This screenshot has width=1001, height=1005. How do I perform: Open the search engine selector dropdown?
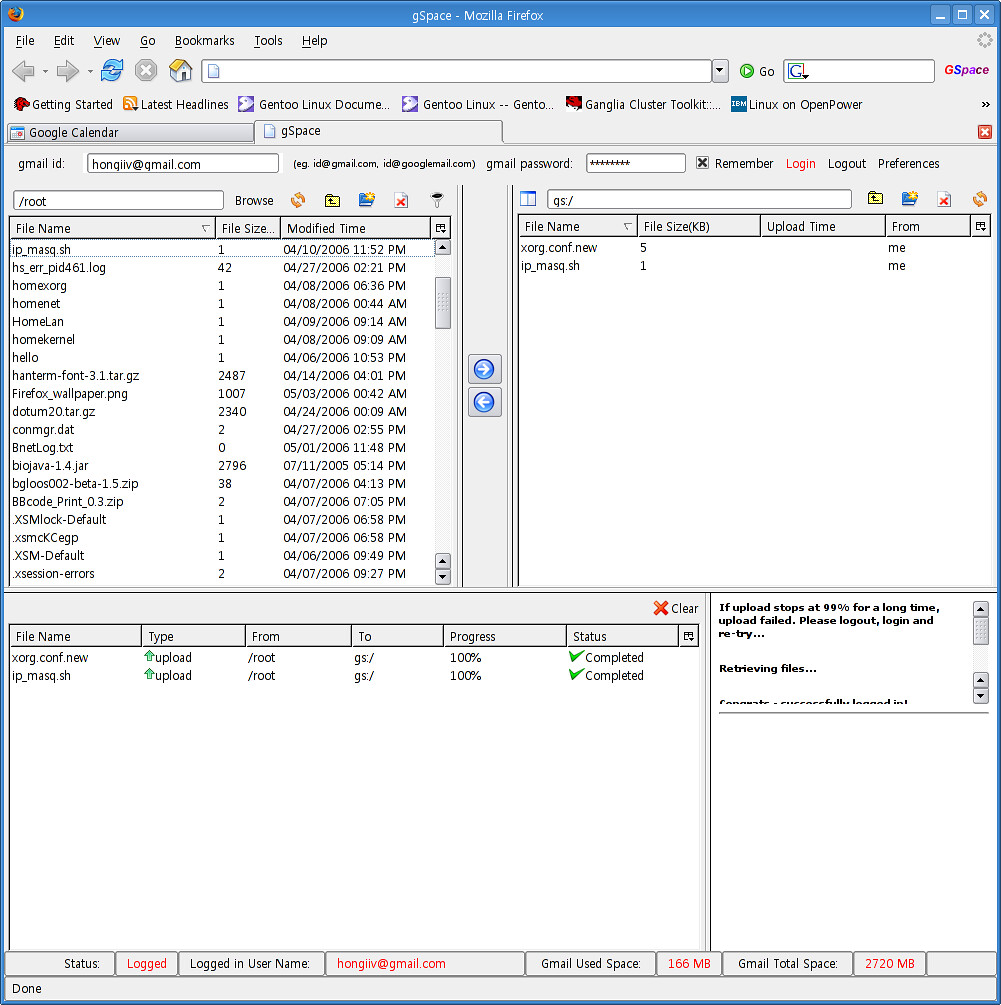pyautogui.click(x=797, y=71)
